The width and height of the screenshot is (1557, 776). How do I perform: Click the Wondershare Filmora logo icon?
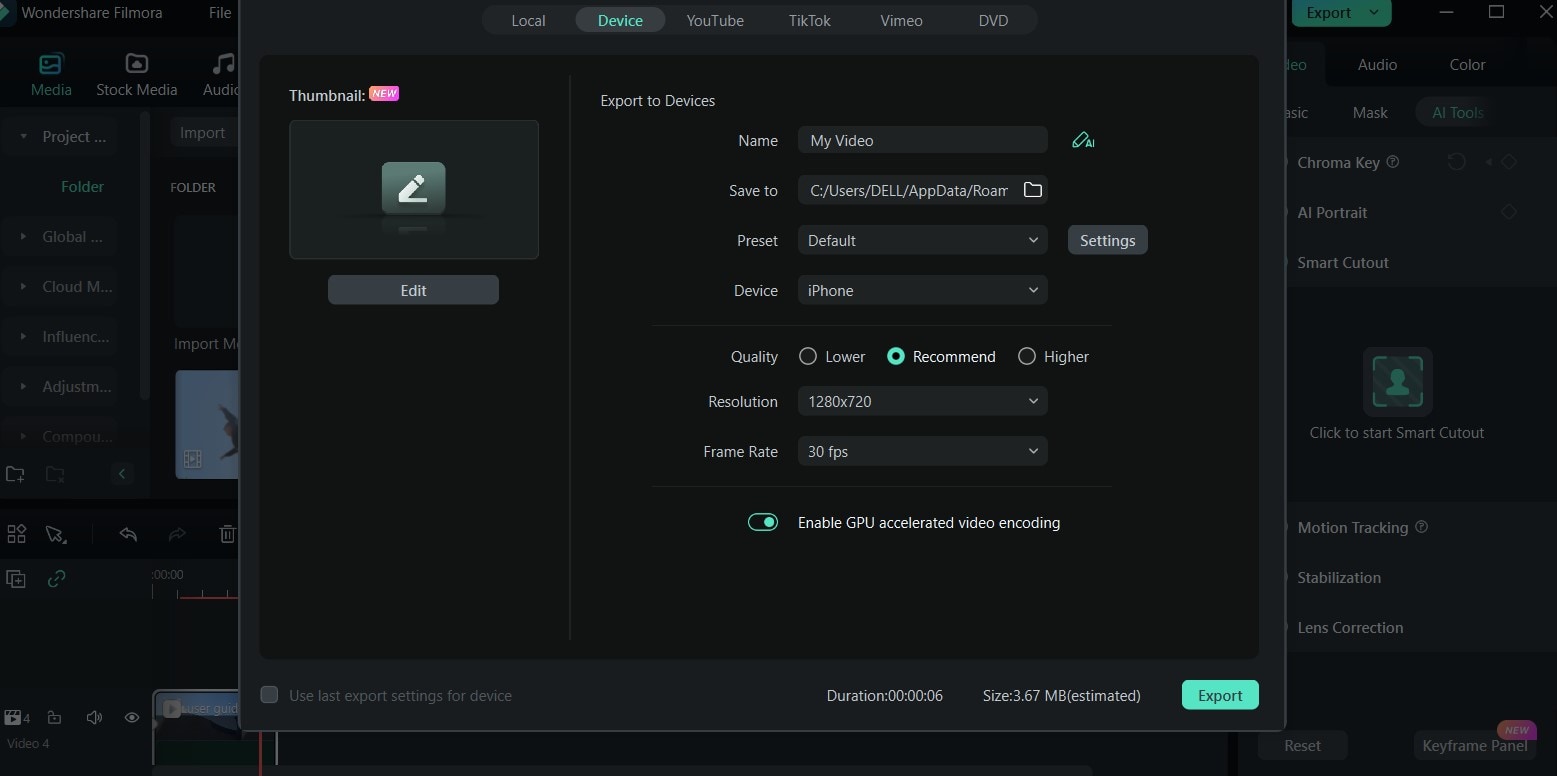pyautogui.click(x=7, y=13)
